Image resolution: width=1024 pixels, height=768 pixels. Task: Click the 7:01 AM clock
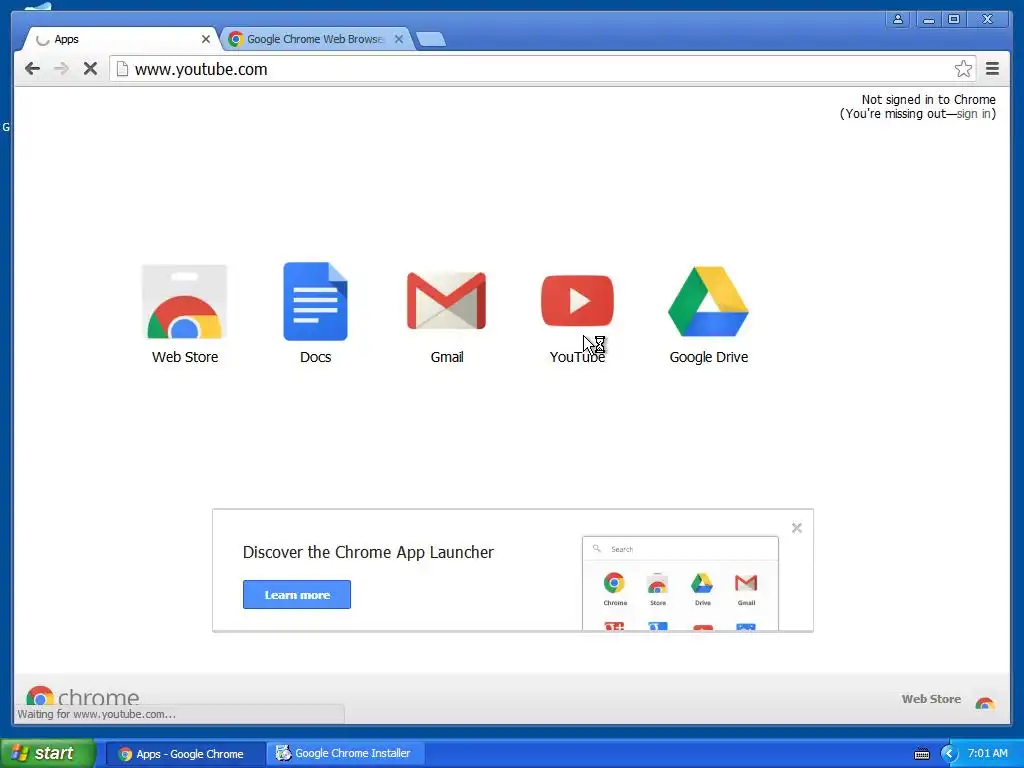click(x=987, y=753)
